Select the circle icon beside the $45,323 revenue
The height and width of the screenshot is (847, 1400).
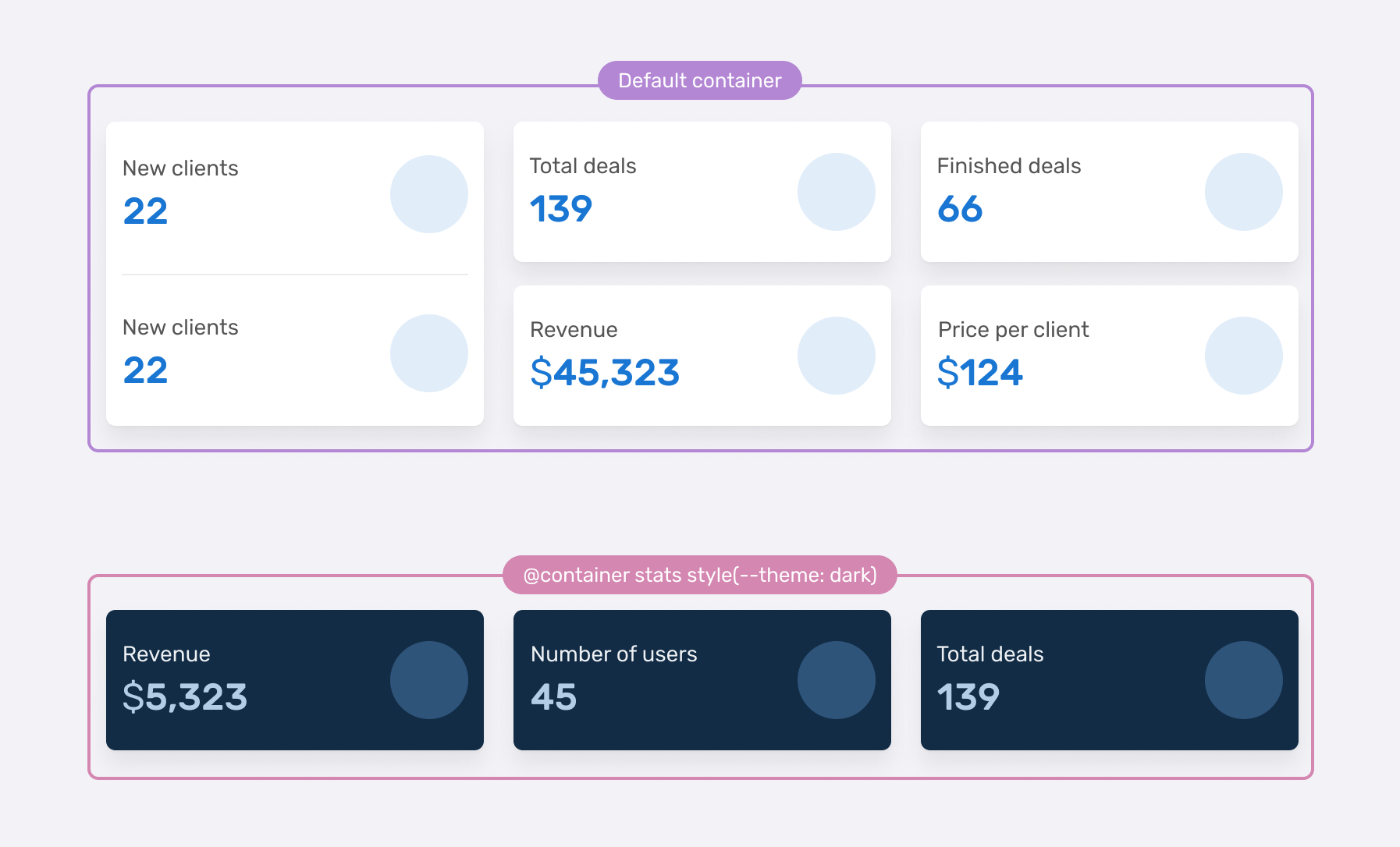(x=836, y=356)
